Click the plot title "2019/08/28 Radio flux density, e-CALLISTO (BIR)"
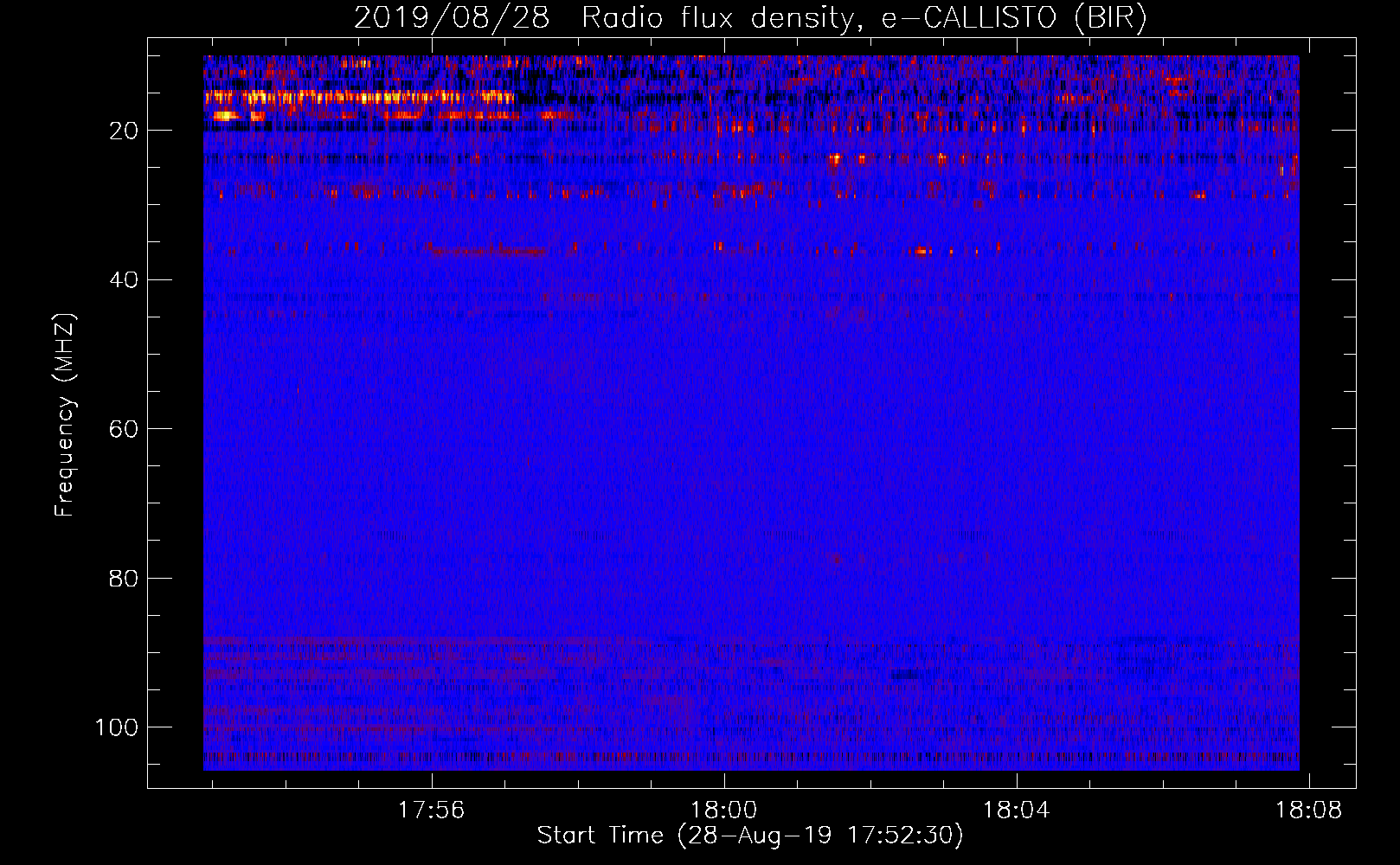The height and width of the screenshot is (865, 1400). tap(750, 17)
